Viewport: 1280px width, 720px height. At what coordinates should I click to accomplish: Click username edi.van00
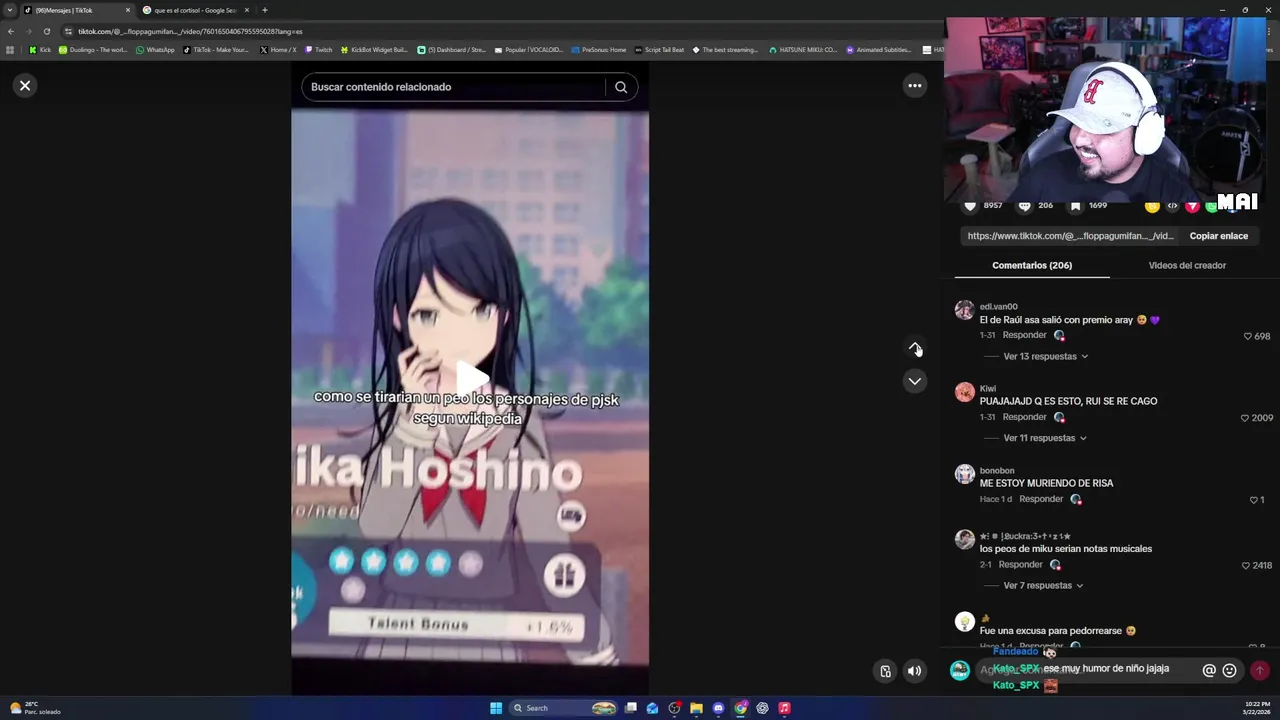pyautogui.click(x=998, y=307)
